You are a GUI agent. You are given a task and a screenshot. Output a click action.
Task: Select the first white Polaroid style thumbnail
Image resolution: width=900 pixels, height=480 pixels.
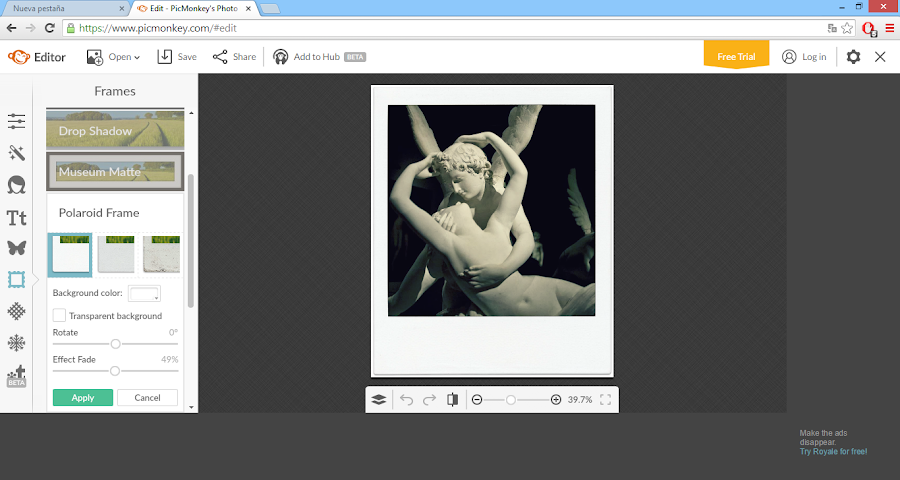[69, 255]
